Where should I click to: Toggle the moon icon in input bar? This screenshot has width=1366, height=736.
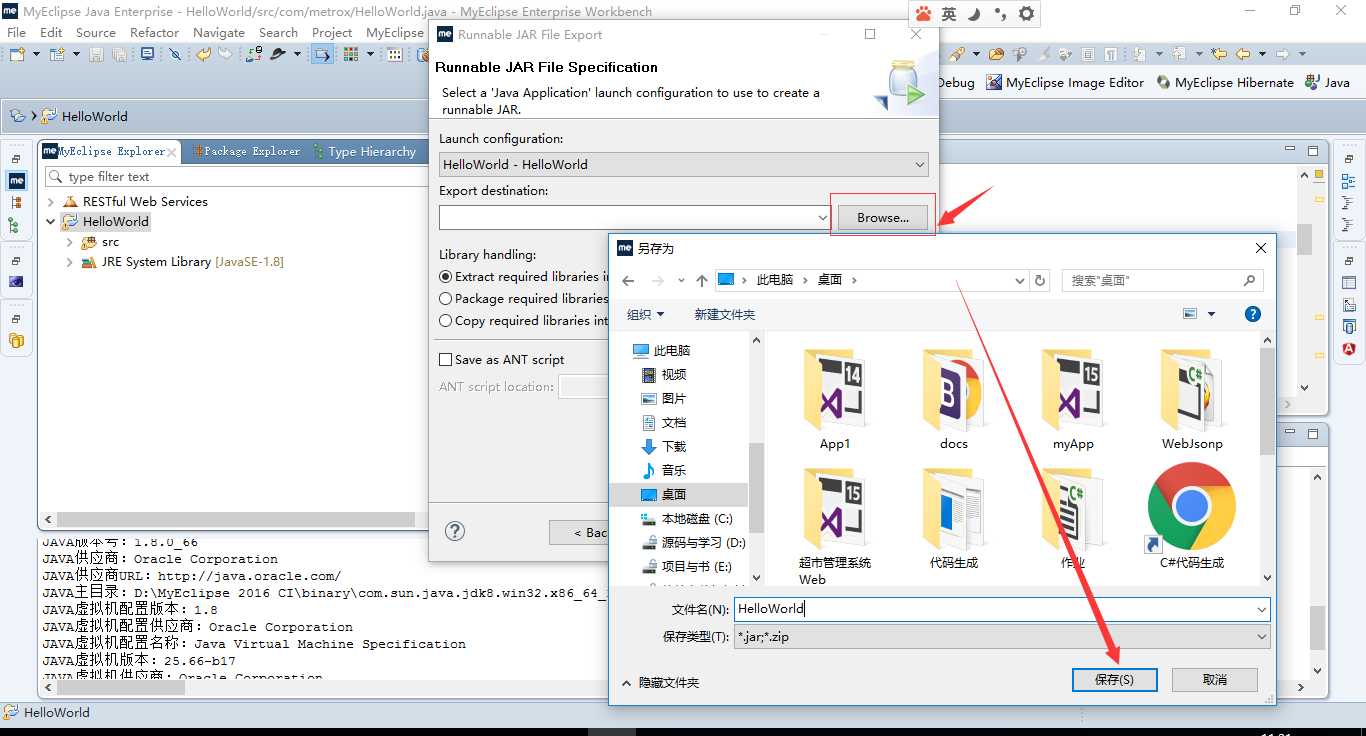point(974,14)
